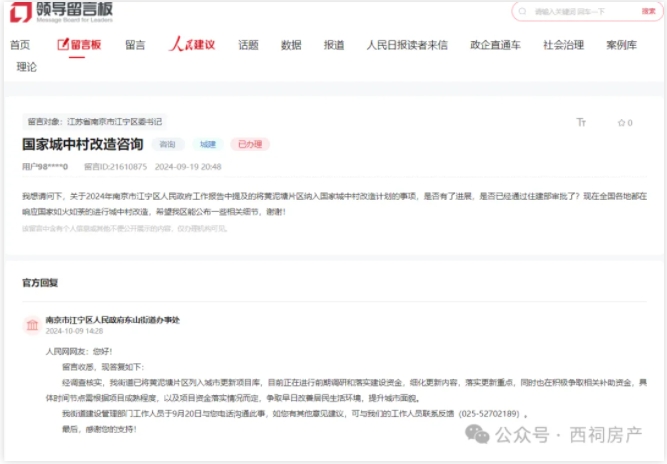Open the 话题 navigation item
This screenshot has width=667, height=464.
(248, 45)
